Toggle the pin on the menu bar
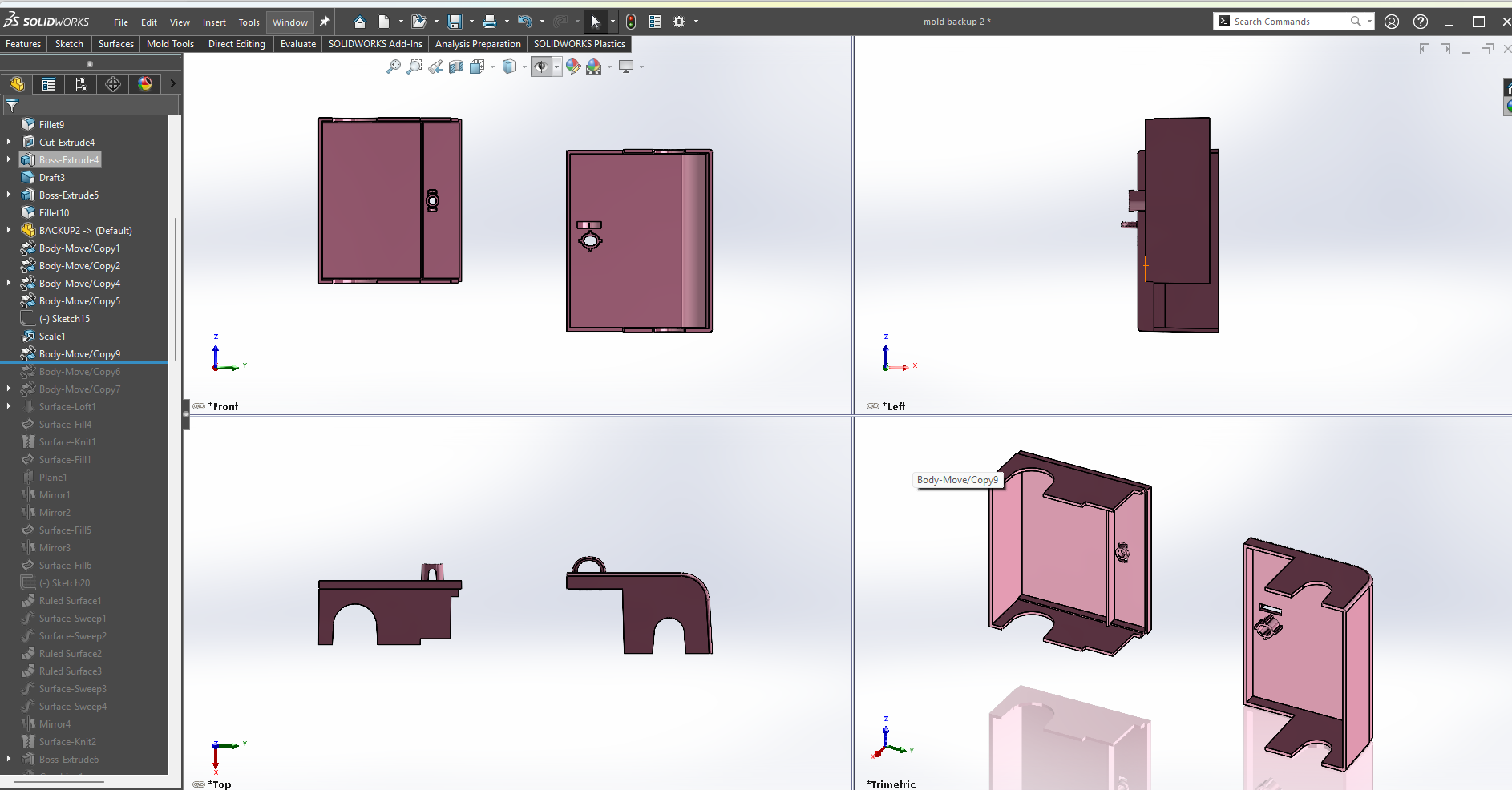The width and height of the screenshot is (1512, 790). pyautogui.click(x=325, y=22)
